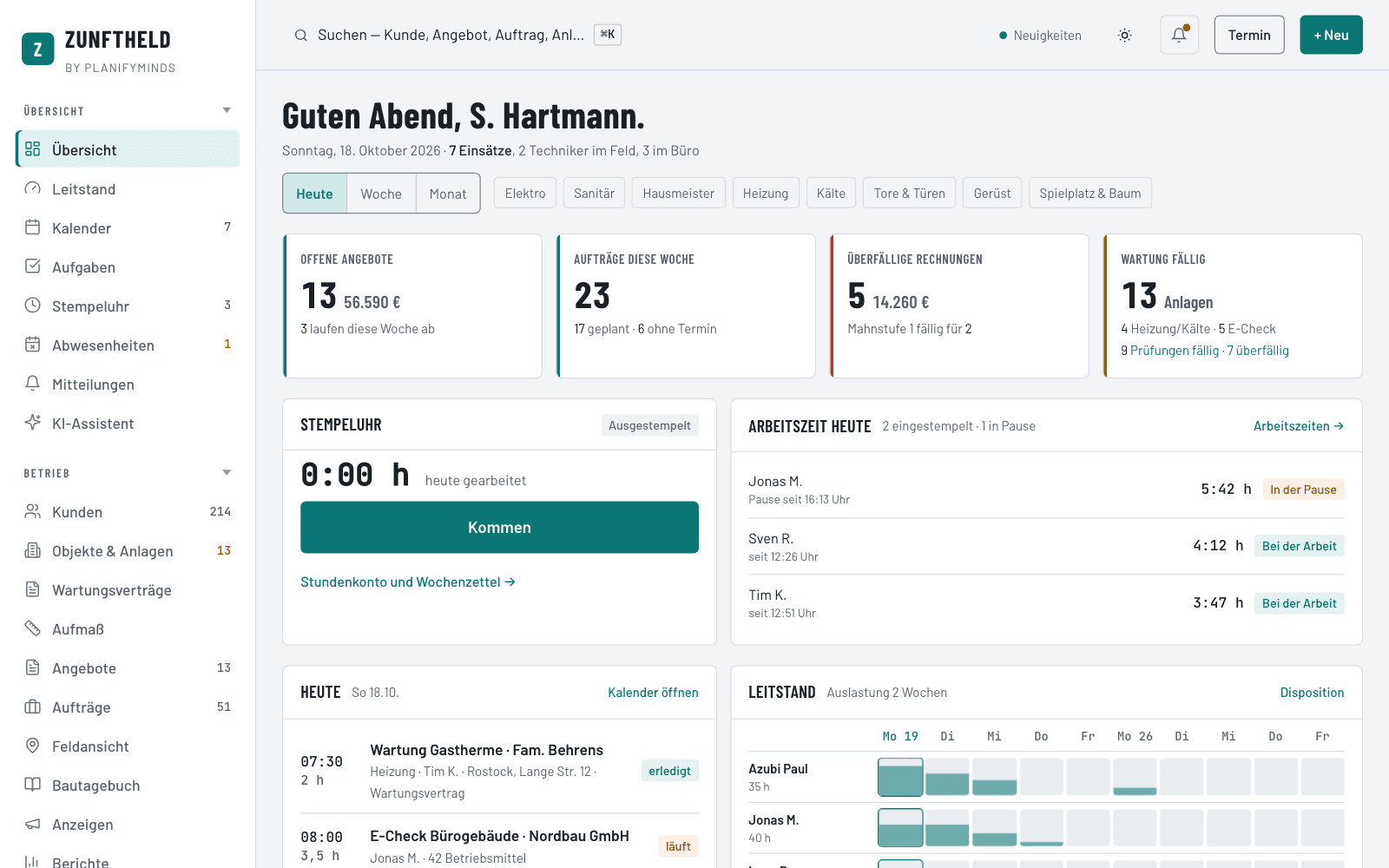Image resolution: width=1389 pixels, height=868 pixels.
Task: Open Feldansicht map view
Action: coord(128,746)
